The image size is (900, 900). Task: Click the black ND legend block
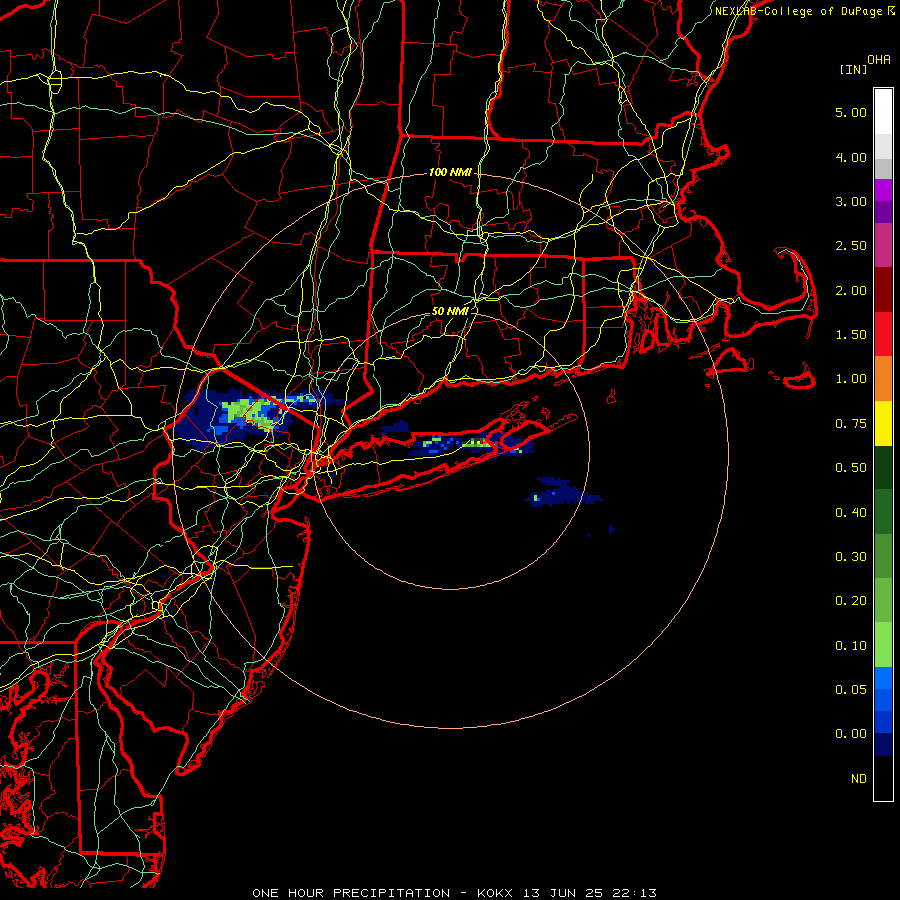(x=883, y=778)
